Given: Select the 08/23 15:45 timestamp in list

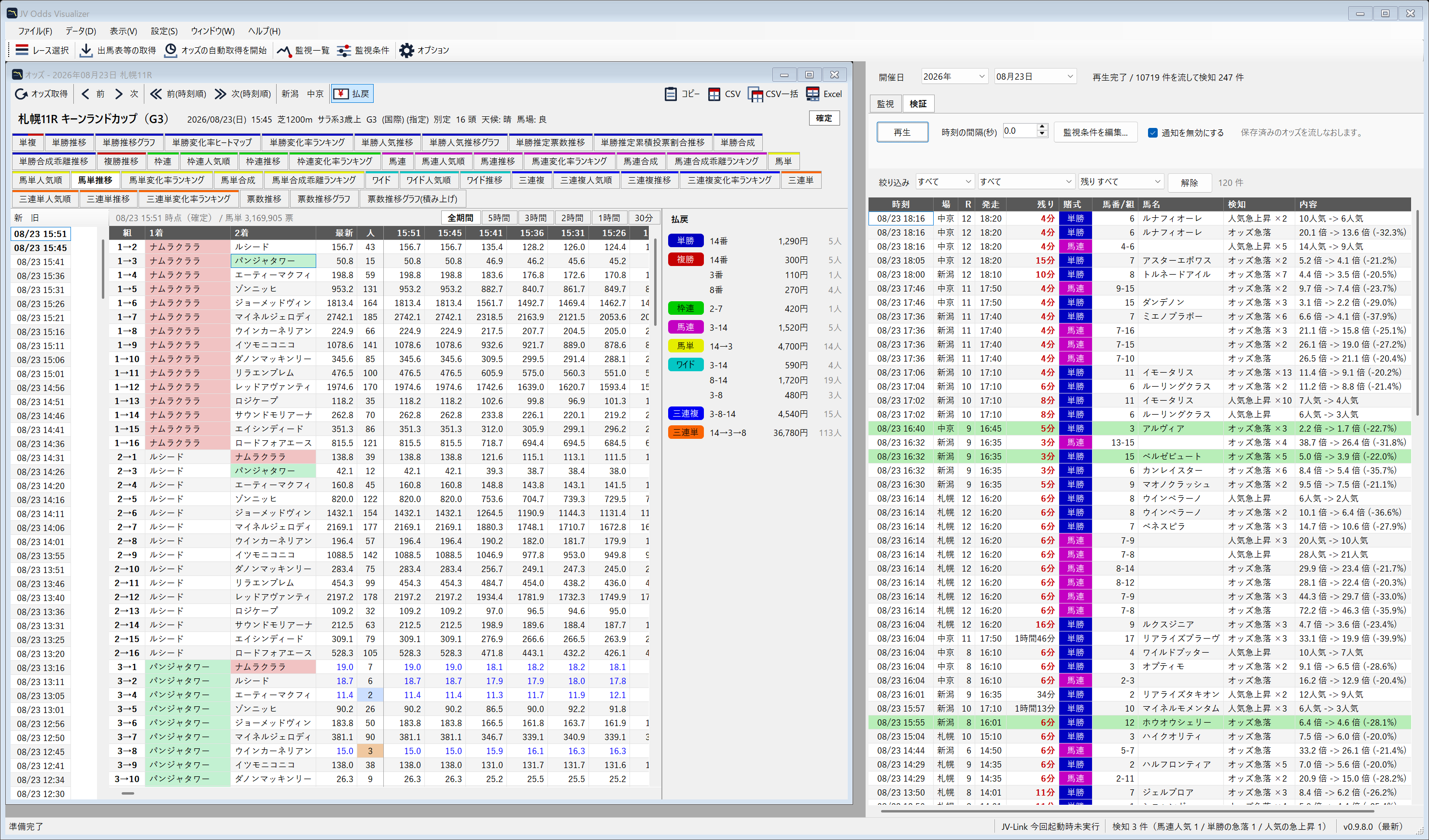Looking at the screenshot, I should 40,248.
